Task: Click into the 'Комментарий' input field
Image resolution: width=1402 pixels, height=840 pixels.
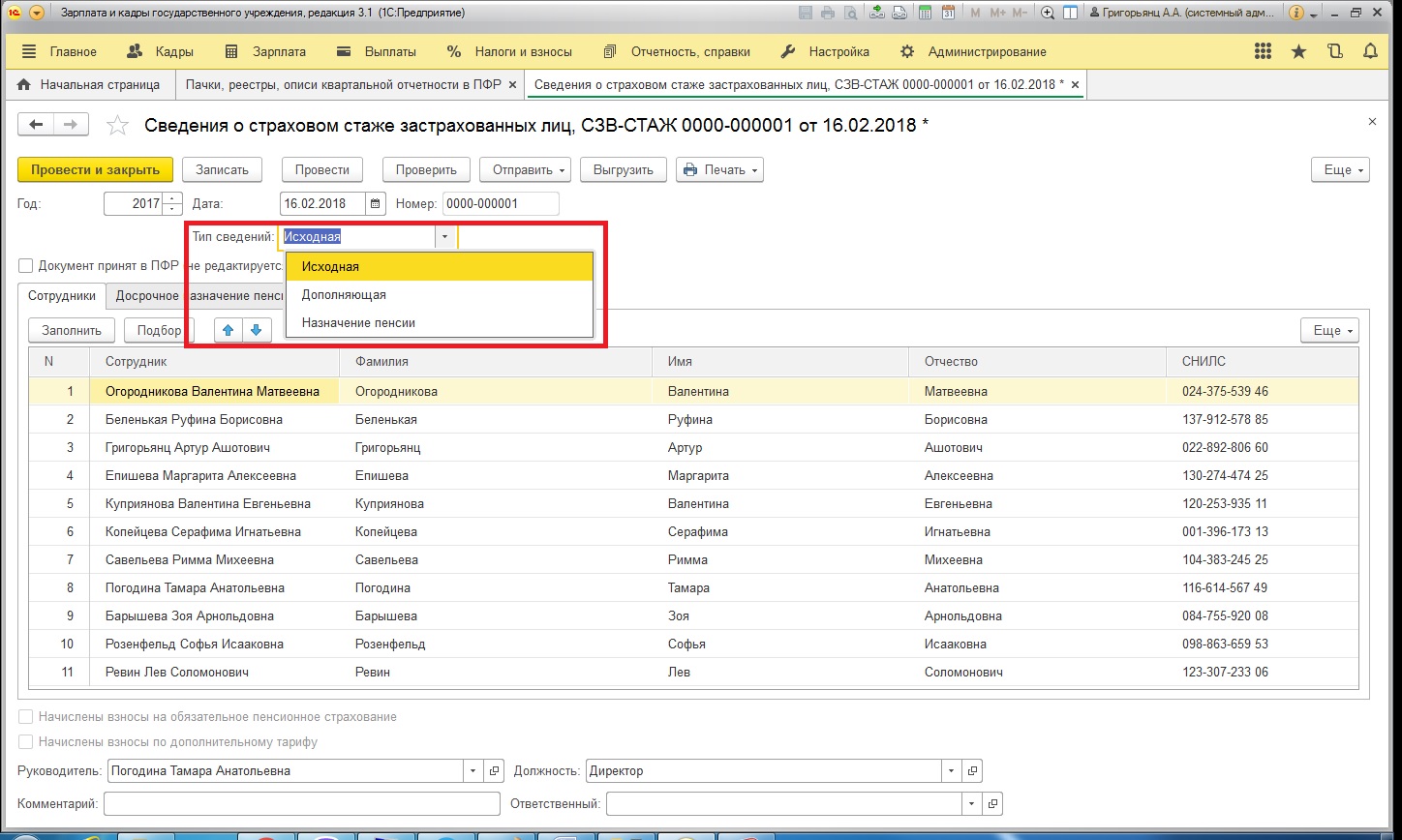Action: tap(301, 804)
